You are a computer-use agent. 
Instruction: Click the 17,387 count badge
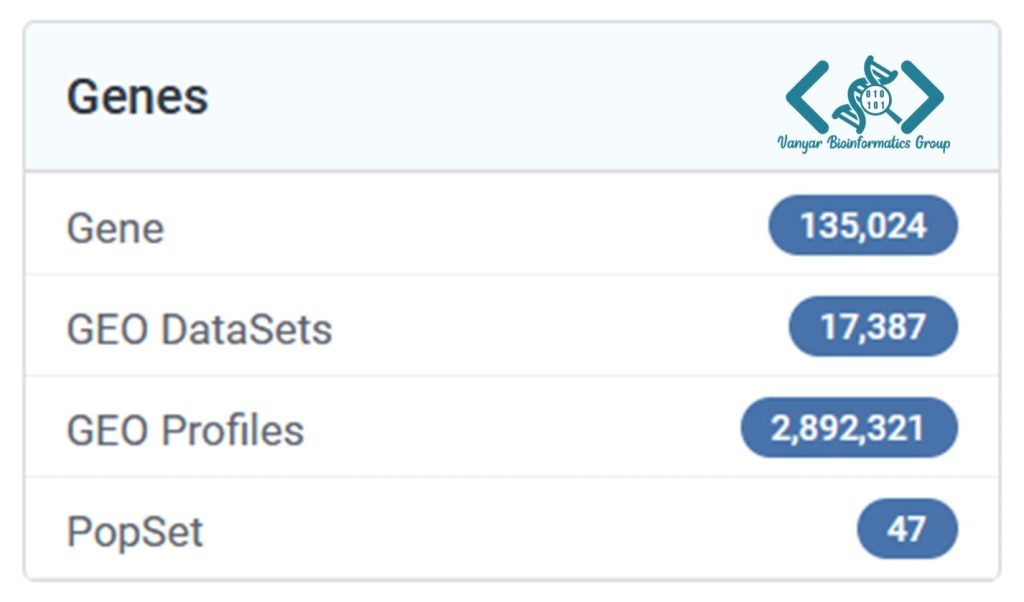[873, 326]
